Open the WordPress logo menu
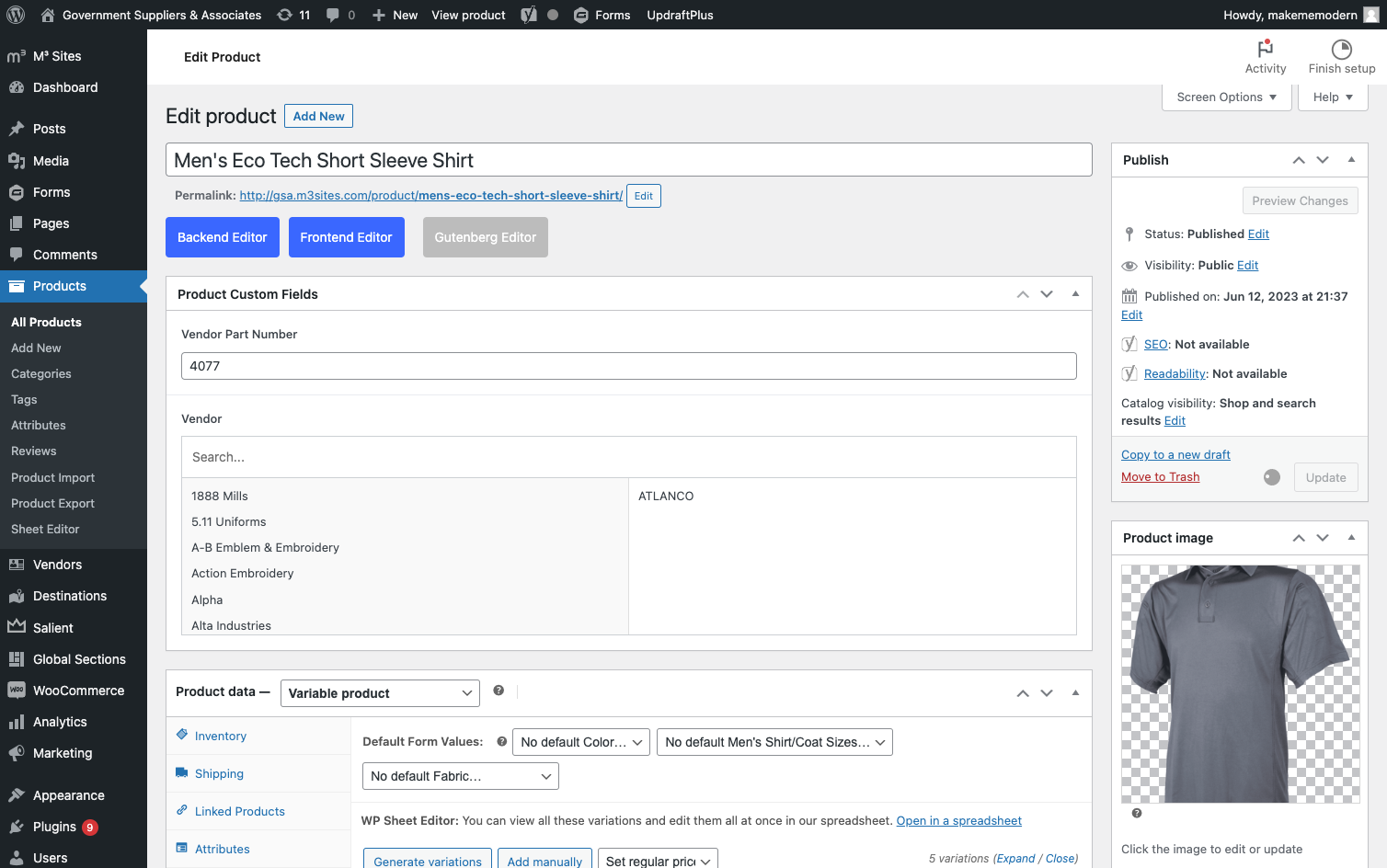The image size is (1387, 868). tap(16, 15)
